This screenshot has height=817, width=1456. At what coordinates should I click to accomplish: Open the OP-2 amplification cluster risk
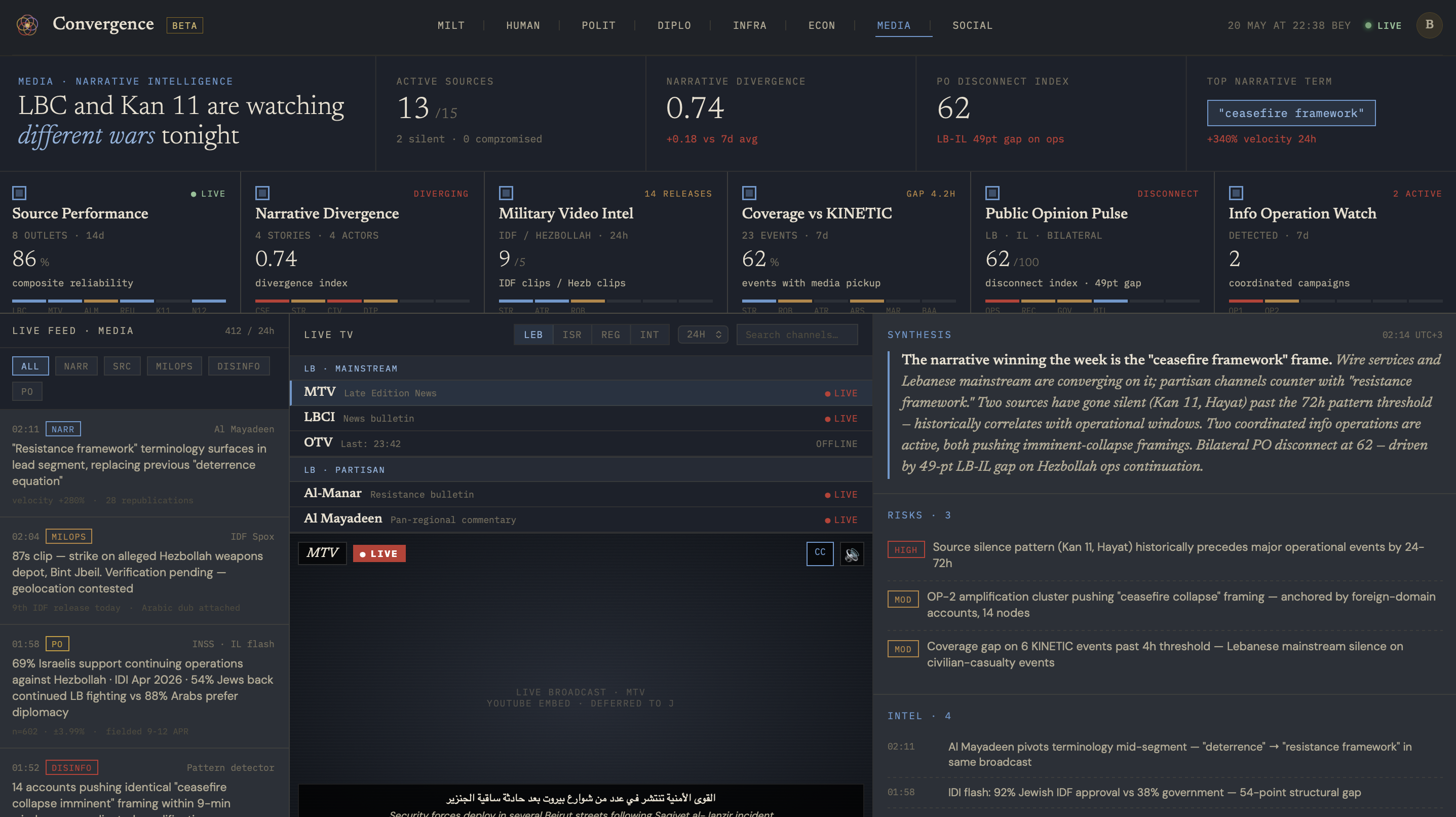pyautogui.click(x=1165, y=605)
